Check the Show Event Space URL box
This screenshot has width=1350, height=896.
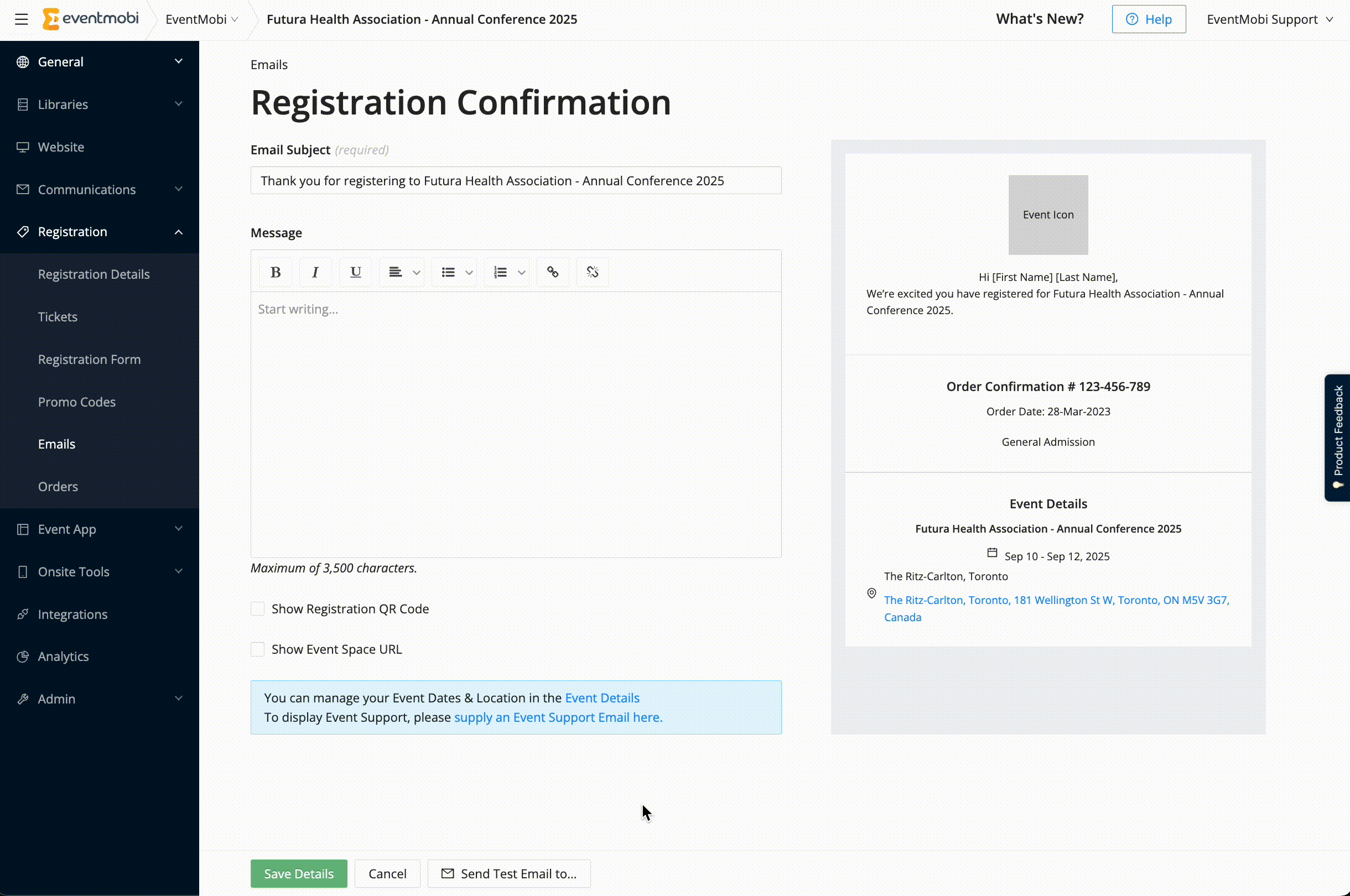(x=258, y=649)
